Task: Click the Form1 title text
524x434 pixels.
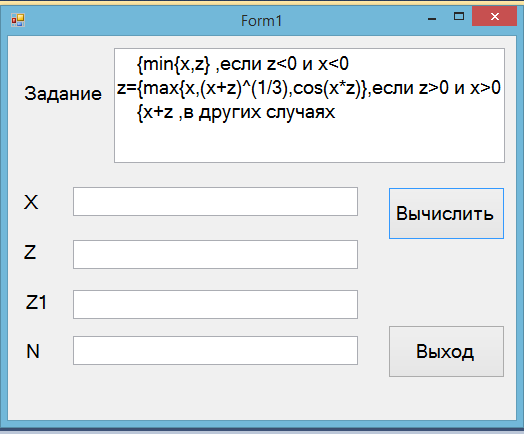Action: pos(261,21)
